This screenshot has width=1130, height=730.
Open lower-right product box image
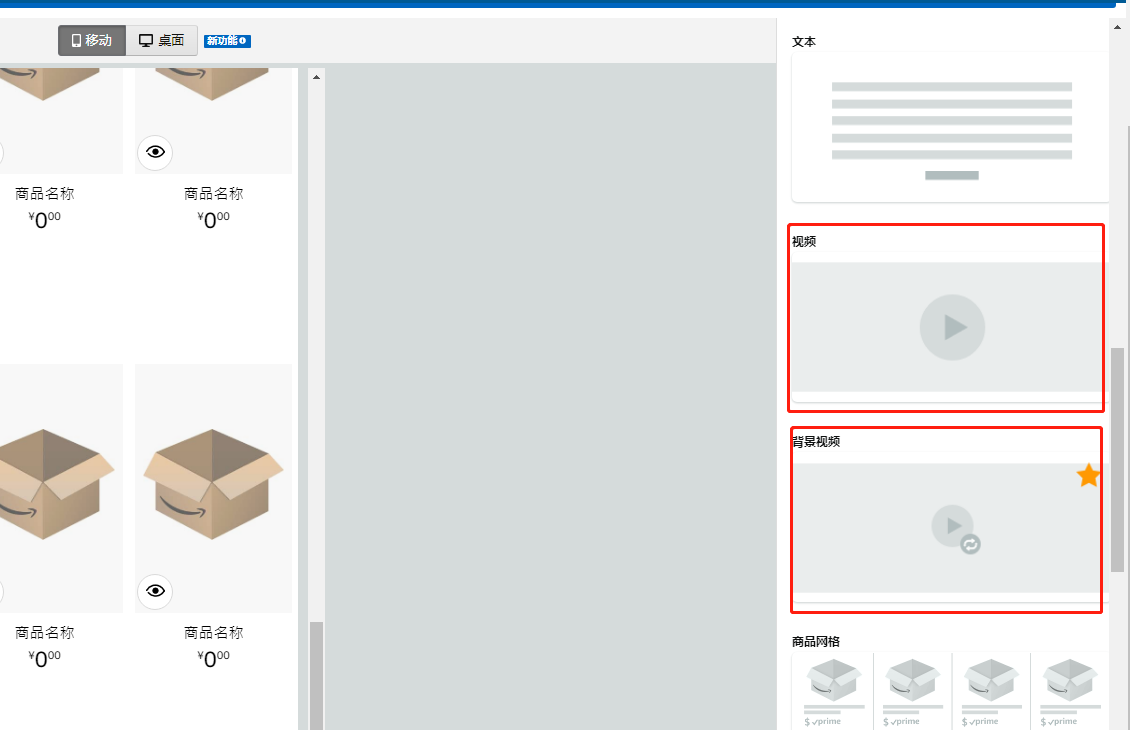(x=213, y=484)
